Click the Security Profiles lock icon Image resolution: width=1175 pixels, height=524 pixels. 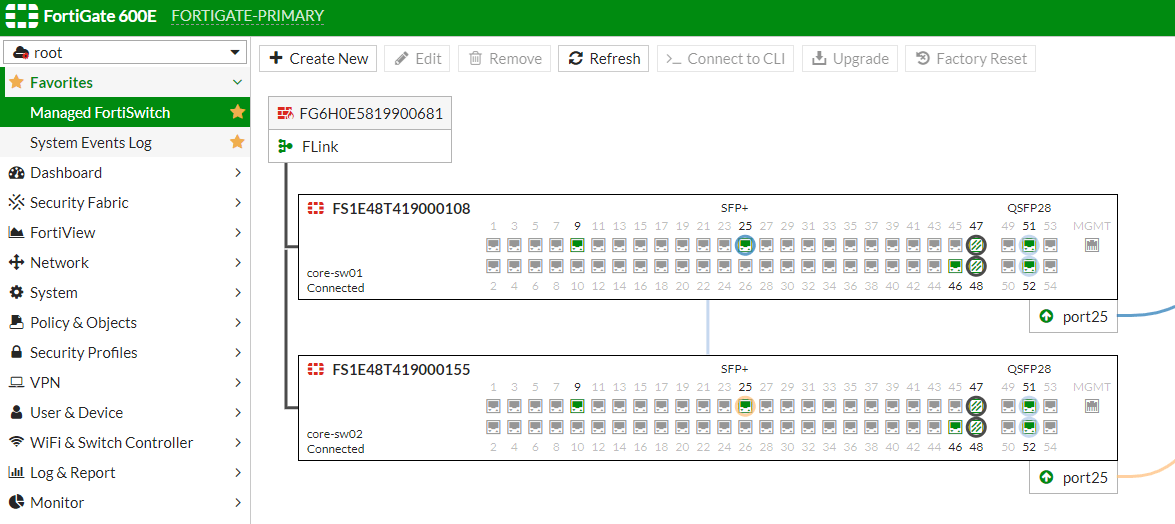16,352
